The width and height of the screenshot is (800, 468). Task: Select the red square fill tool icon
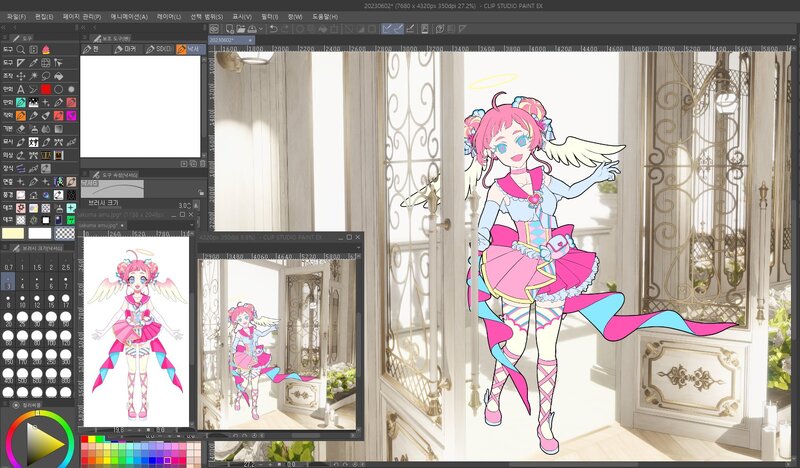pyautogui.click(x=46, y=89)
